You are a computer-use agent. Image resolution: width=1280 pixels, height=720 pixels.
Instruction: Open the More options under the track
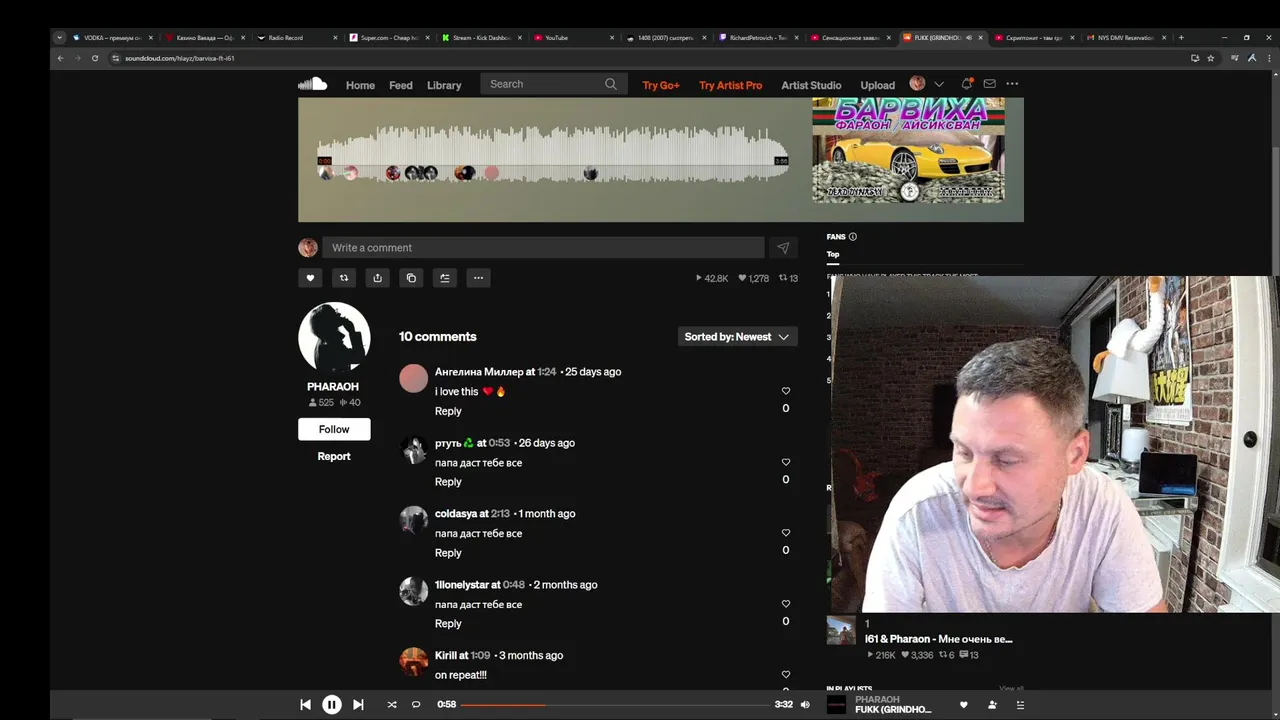click(x=478, y=278)
